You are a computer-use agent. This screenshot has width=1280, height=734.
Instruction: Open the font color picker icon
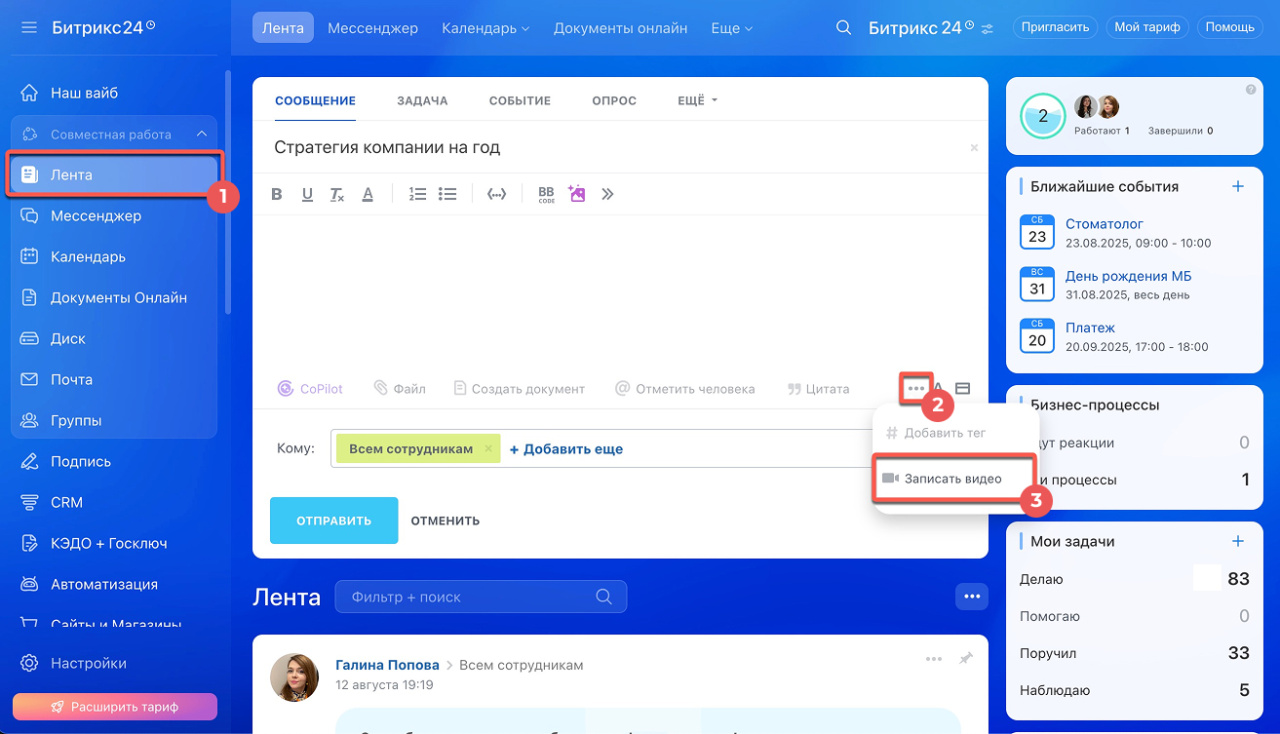click(368, 194)
